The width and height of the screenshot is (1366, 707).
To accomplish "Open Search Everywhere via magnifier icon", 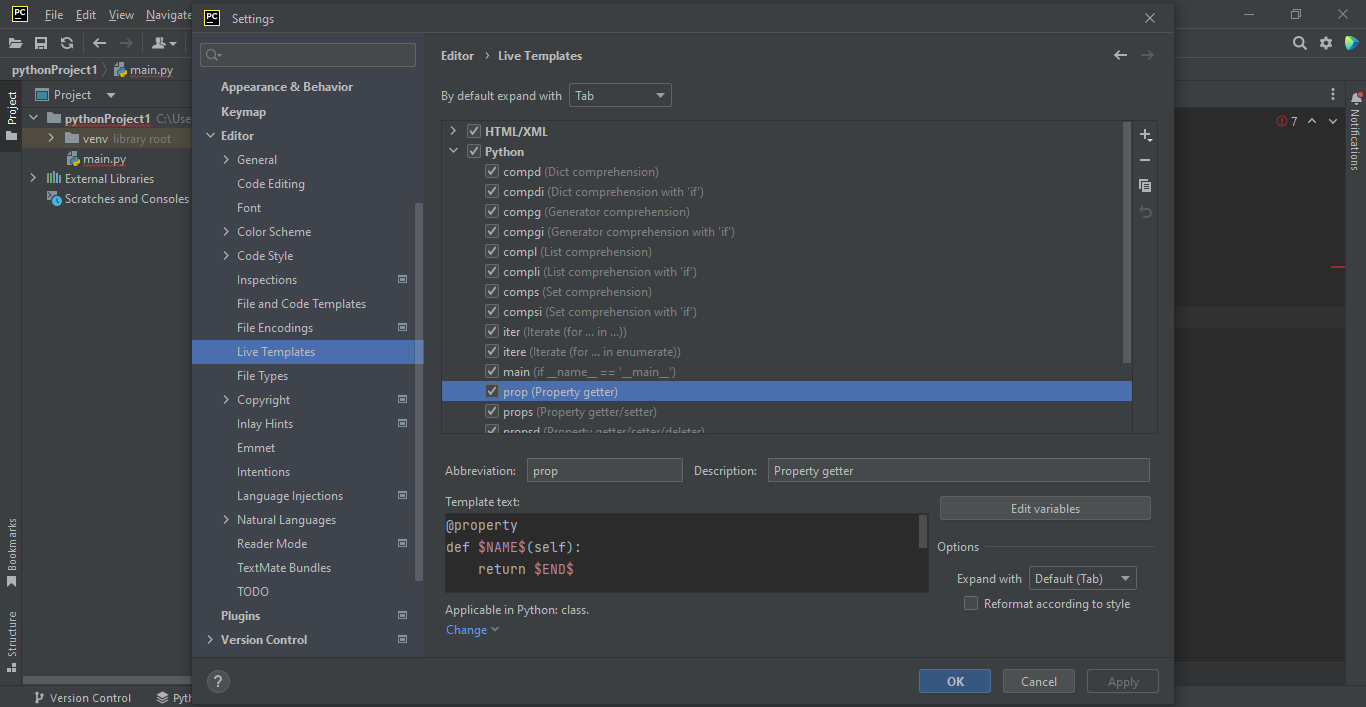I will 1299,43.
